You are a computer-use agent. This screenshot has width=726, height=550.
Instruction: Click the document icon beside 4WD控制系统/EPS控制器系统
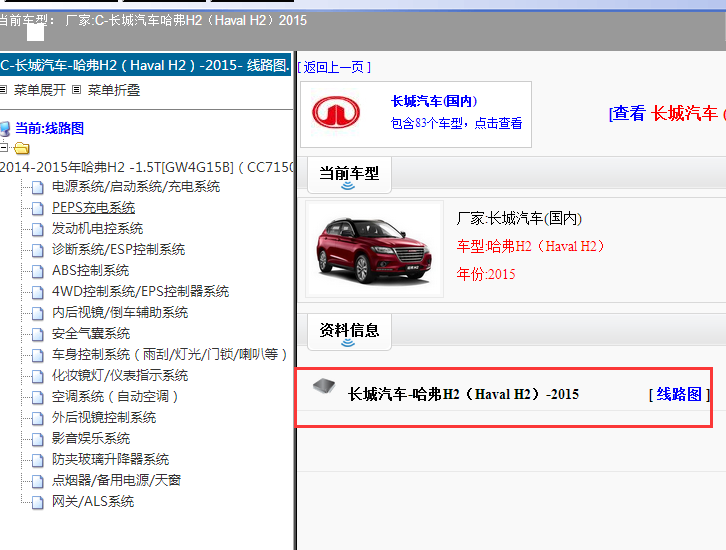pos(38,292)
